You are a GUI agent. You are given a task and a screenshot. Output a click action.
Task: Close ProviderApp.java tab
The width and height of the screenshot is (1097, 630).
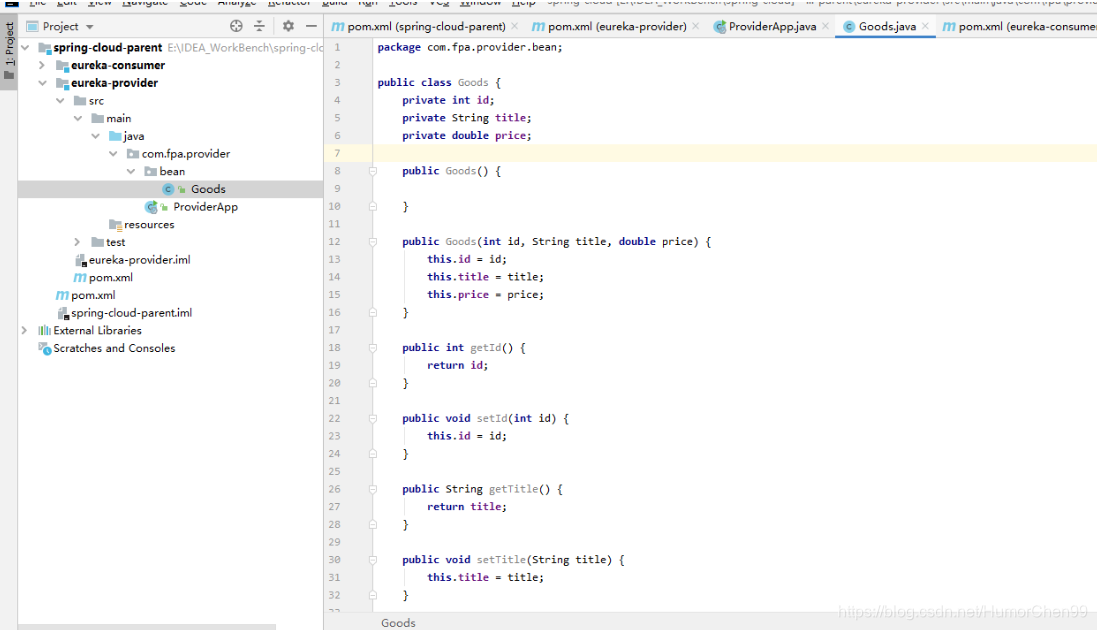(x=826, y=26)
